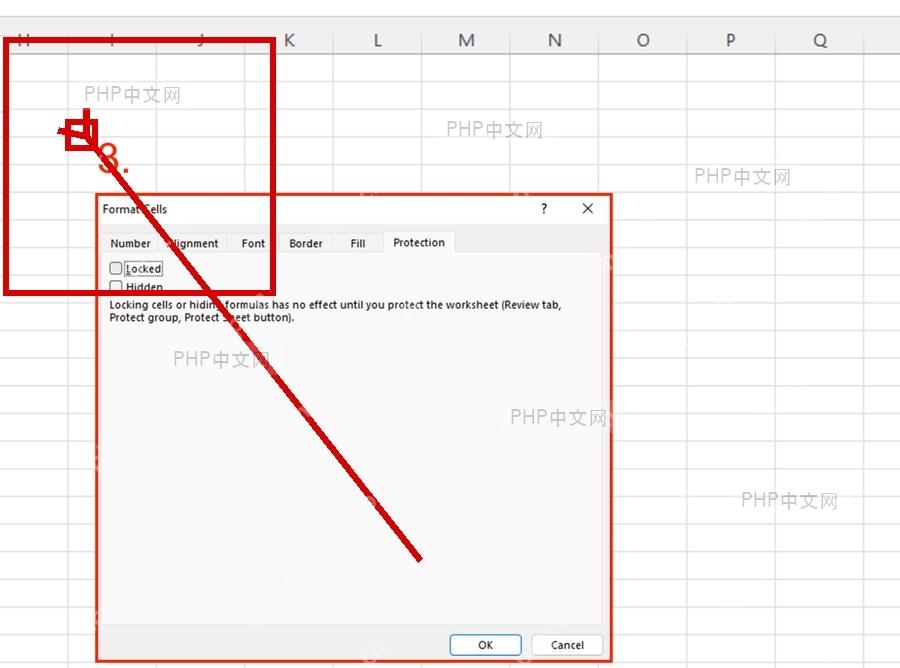Select column O header

[643, 40]
